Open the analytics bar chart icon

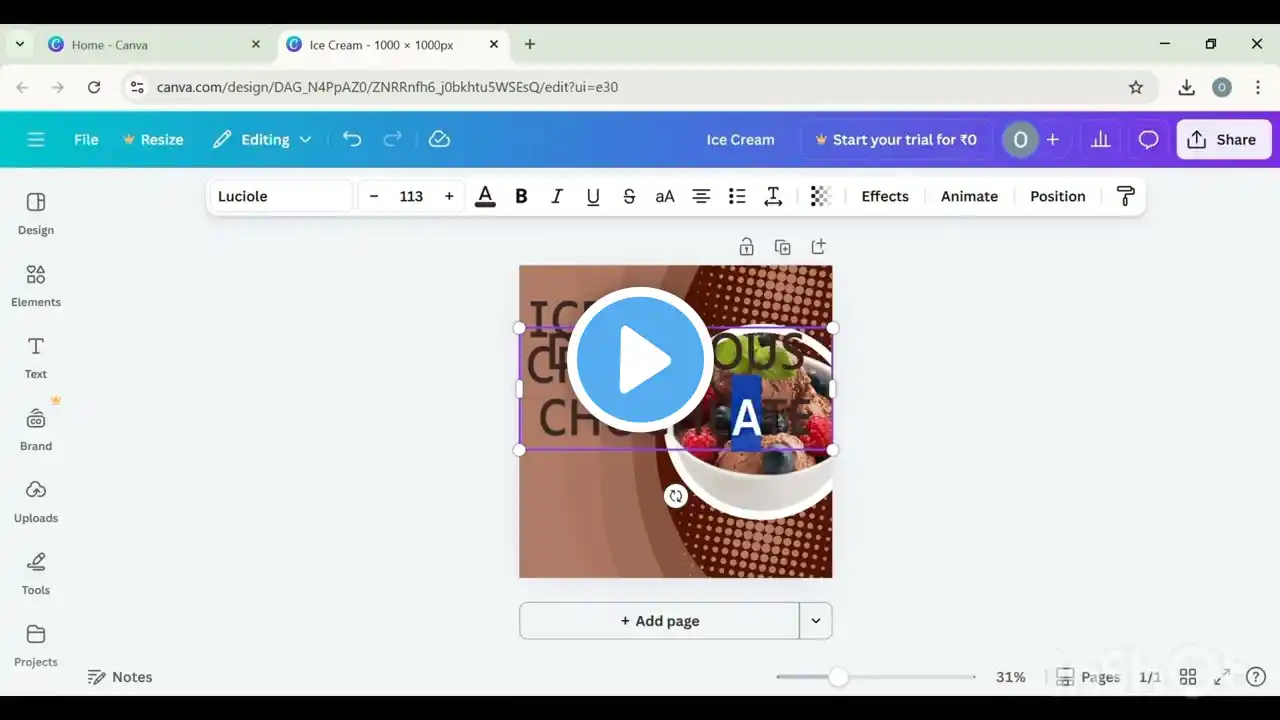[x=1101, y=140]
